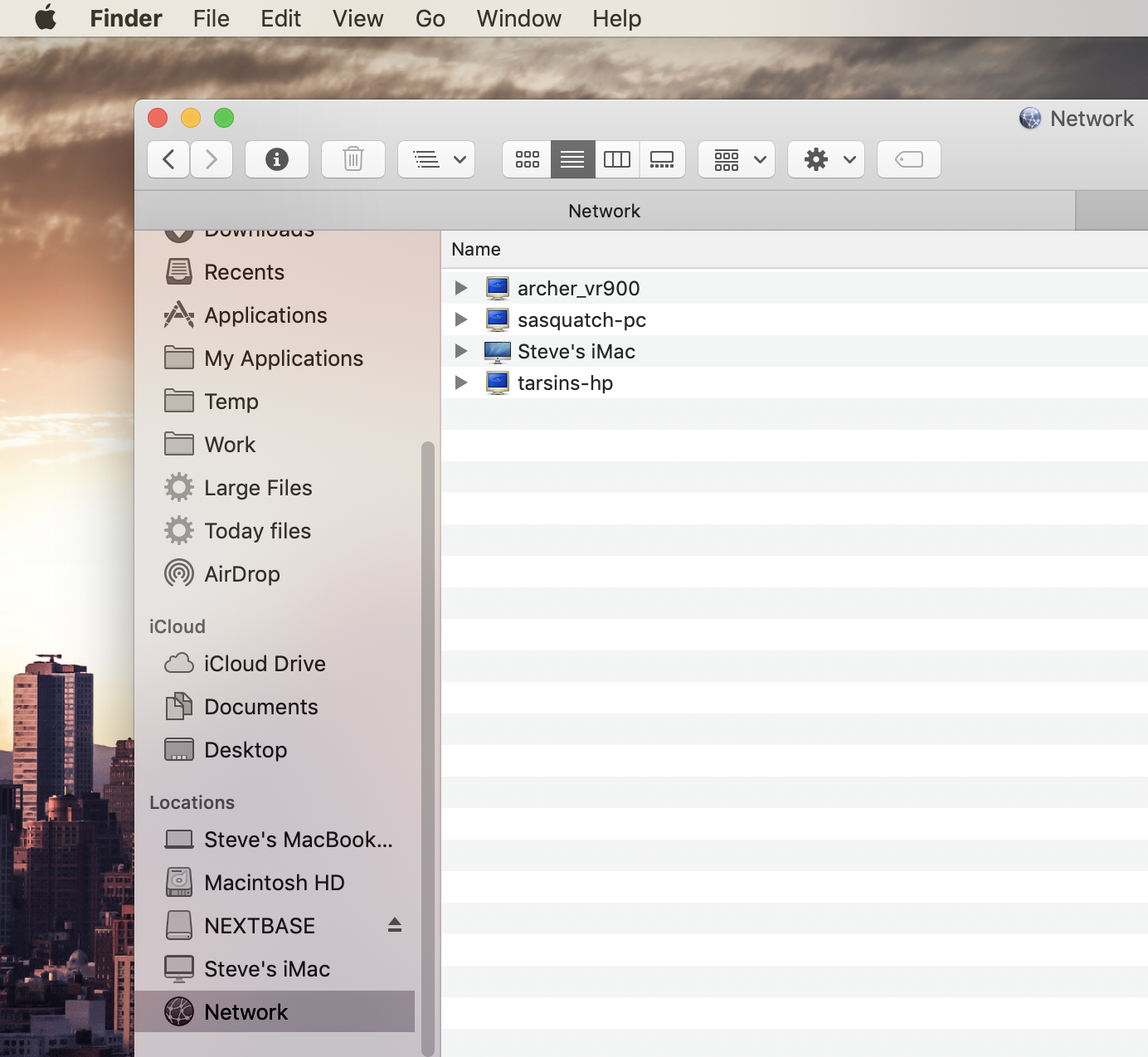Open the Edit menu
The image size is (1148, 1057).
click(280, 18)
